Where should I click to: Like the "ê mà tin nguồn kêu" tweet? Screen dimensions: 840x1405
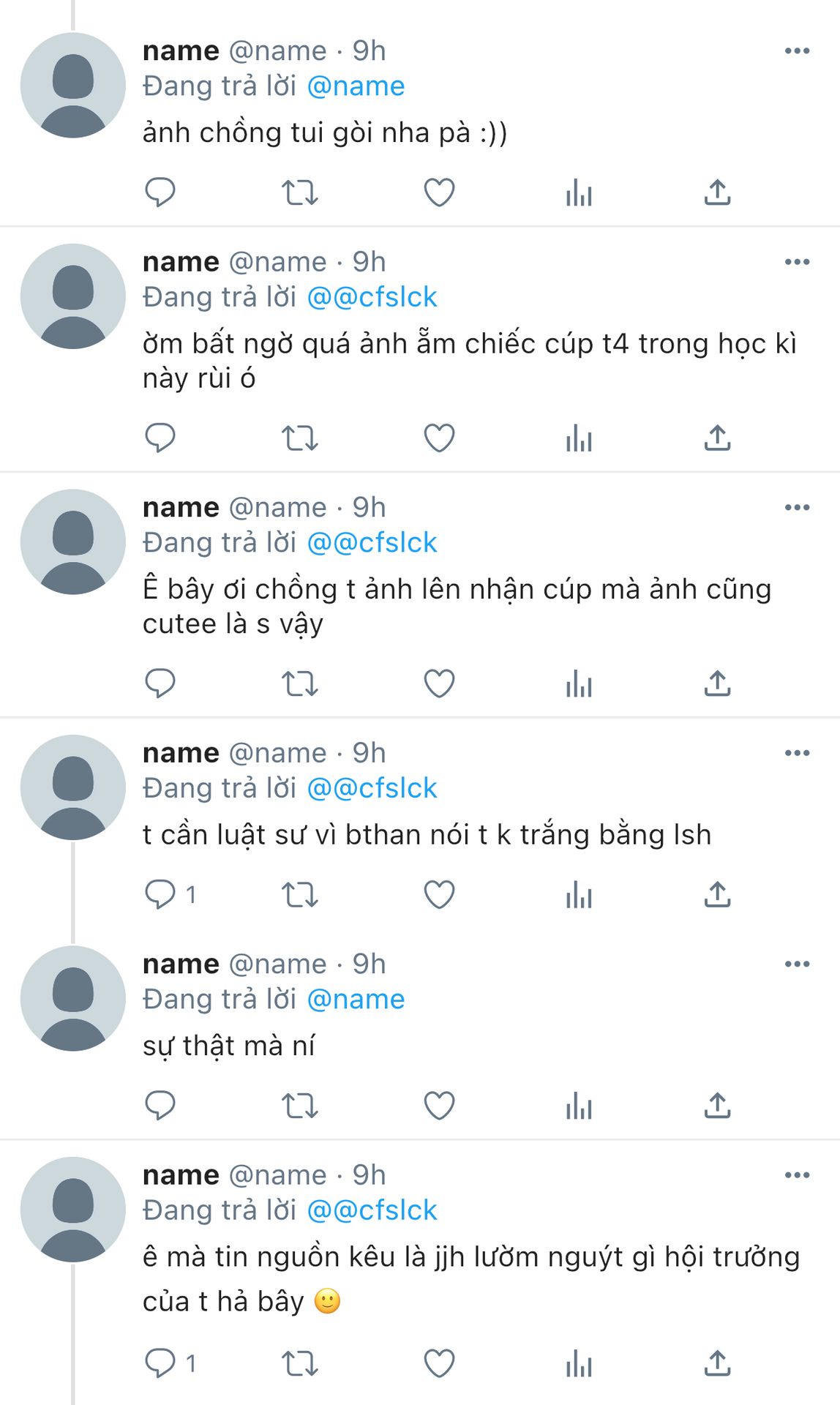point(439,1363)
